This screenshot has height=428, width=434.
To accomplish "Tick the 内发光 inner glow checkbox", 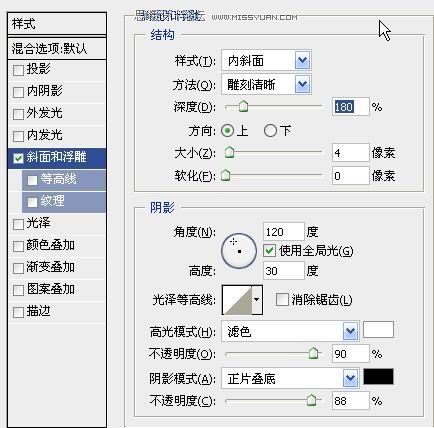I will click(18, 136).
